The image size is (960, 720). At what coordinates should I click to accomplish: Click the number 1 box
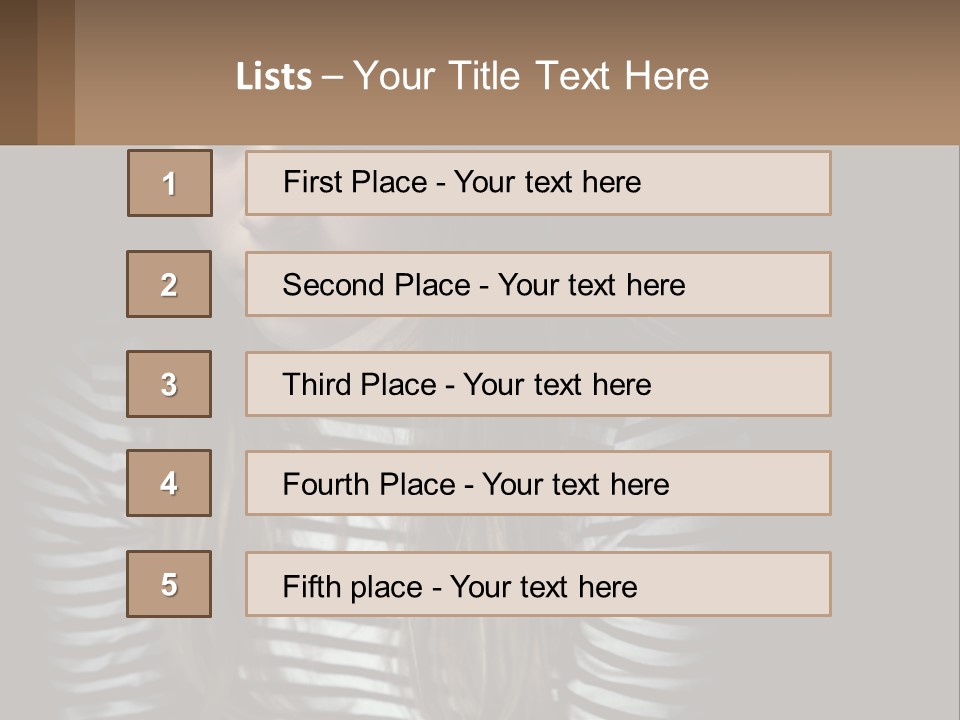tap(169, 183)
